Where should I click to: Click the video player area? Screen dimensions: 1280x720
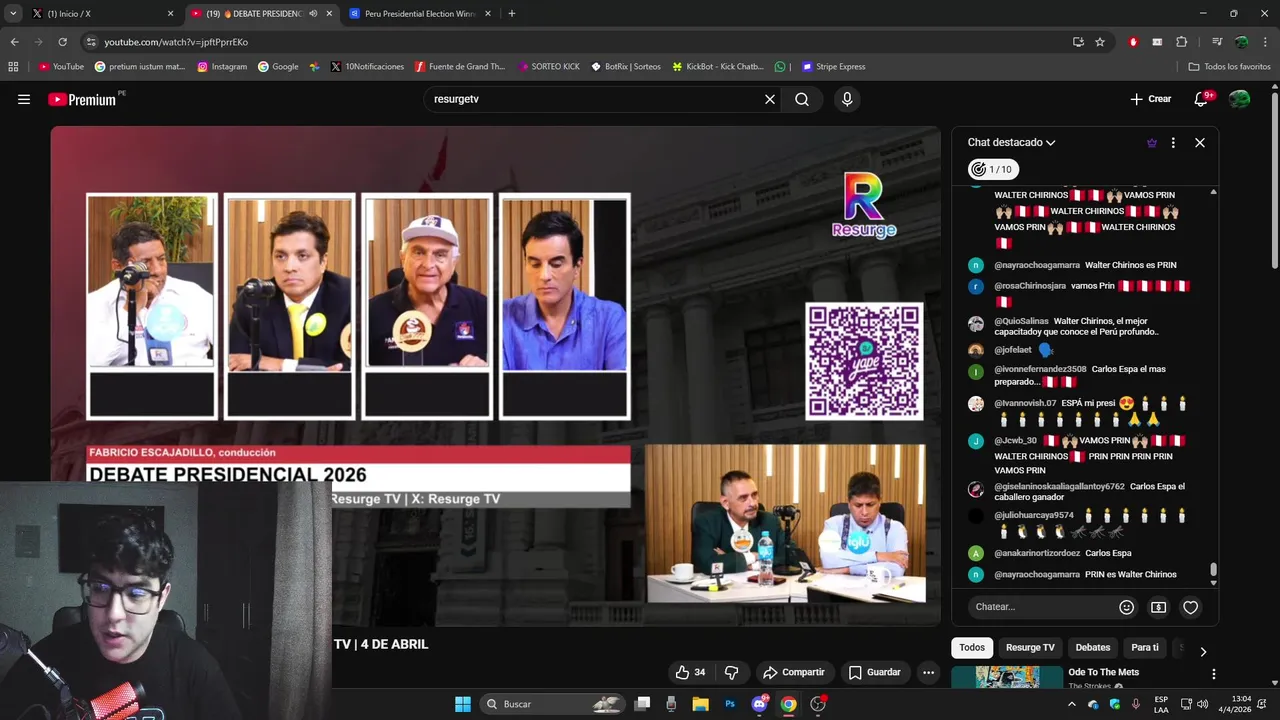point(495,375)
